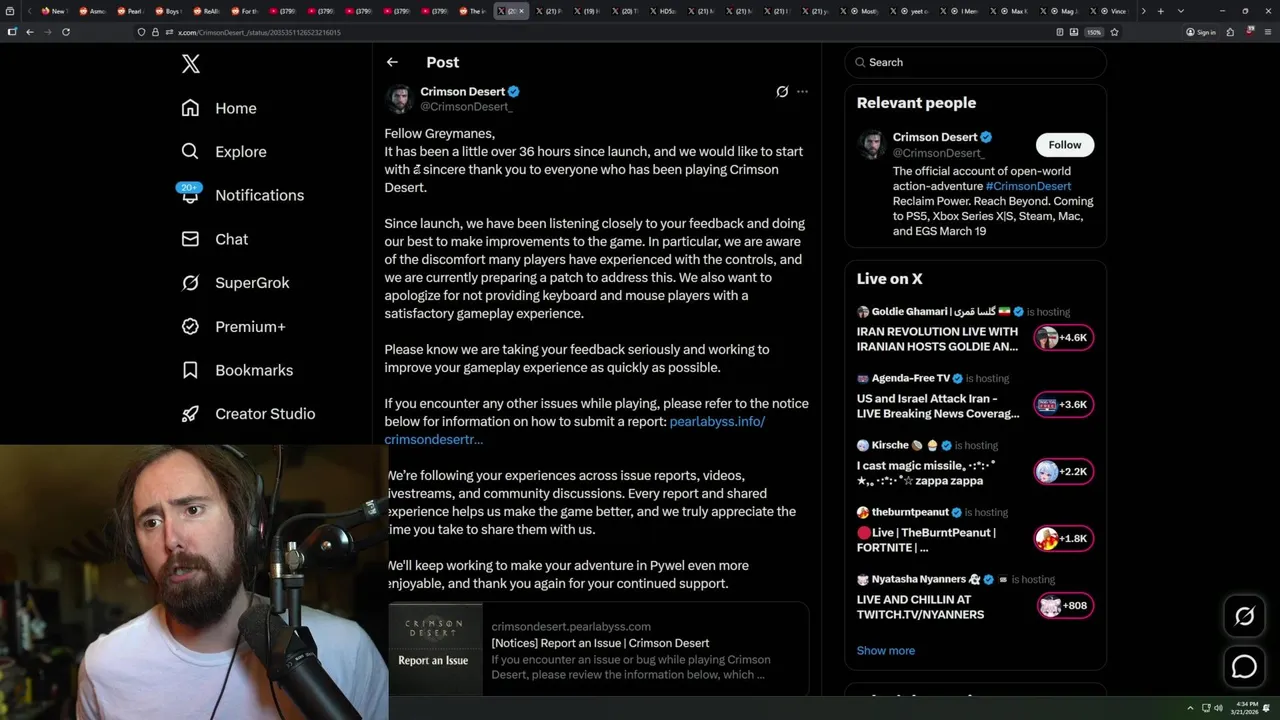Screen dimensions: 1280x720
Task: Open the X logo home link
Action: 191,64
